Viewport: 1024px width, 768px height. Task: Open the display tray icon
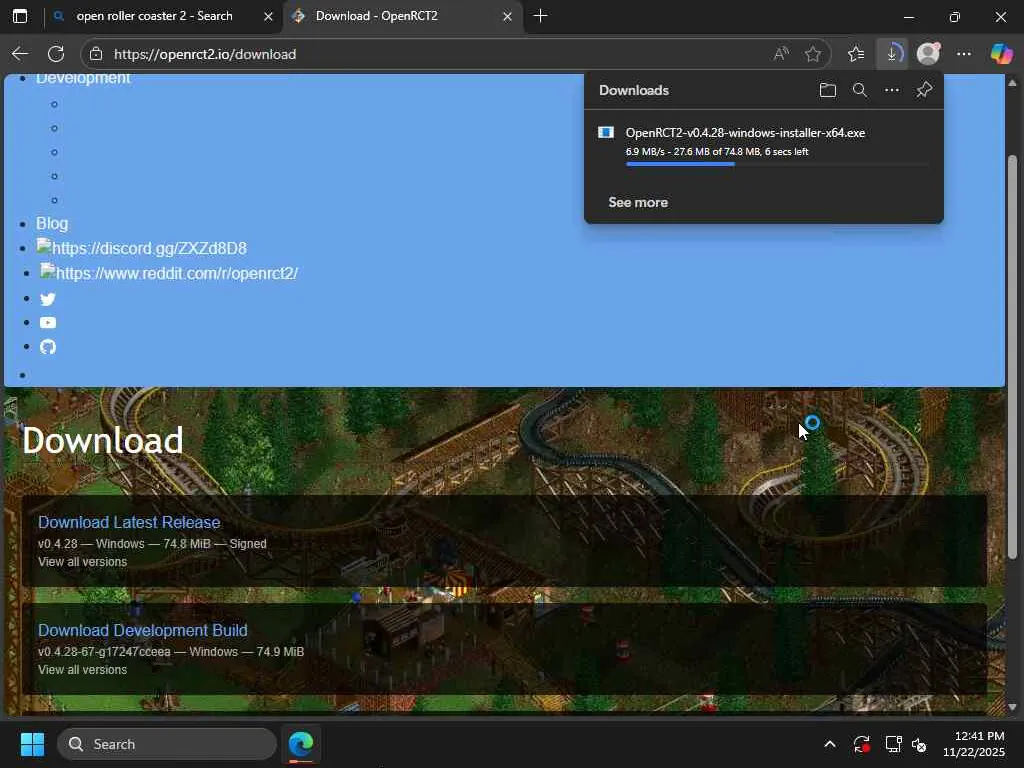pyautogui.click(x=893, y=744)
